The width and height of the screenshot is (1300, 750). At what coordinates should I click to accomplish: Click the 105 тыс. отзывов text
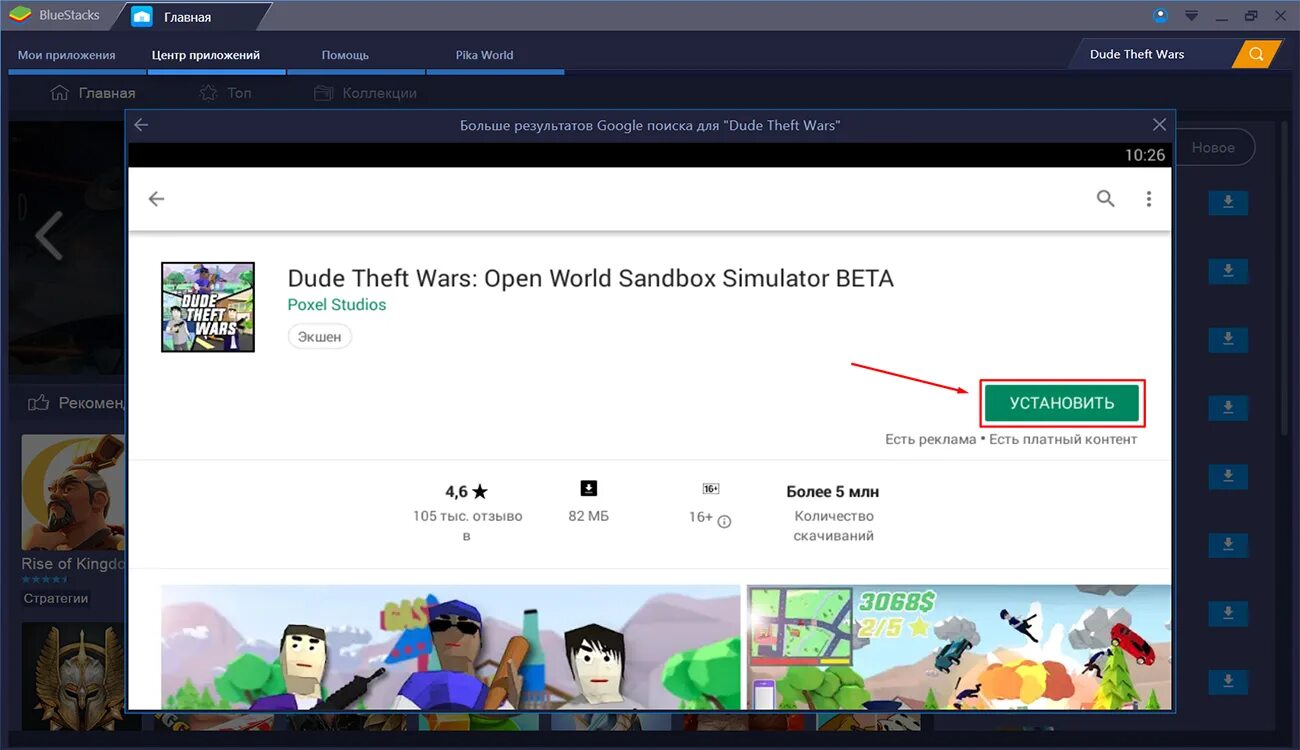467,526
